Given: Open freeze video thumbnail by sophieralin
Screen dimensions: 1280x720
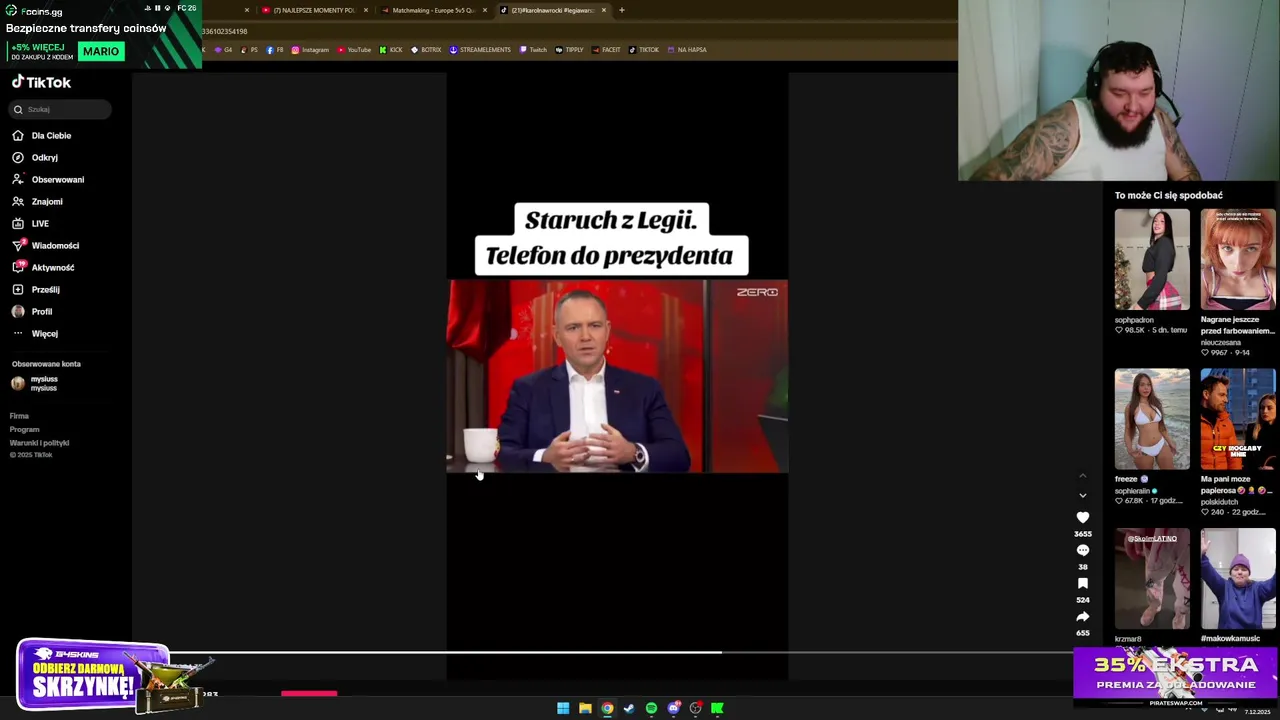Looking at the screenshot, I should 1152,419.
